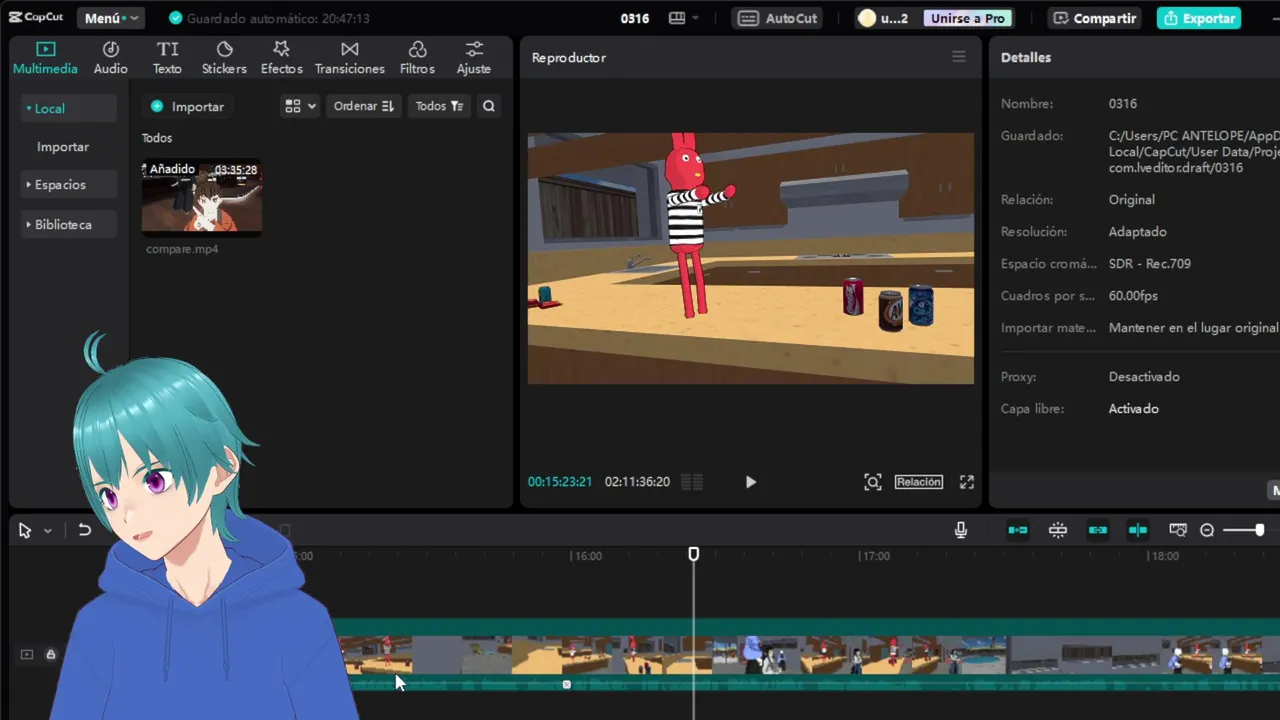Toggle main track magnet
The height and width of the screenshot is (720, 1280).
pos(1018,530)
